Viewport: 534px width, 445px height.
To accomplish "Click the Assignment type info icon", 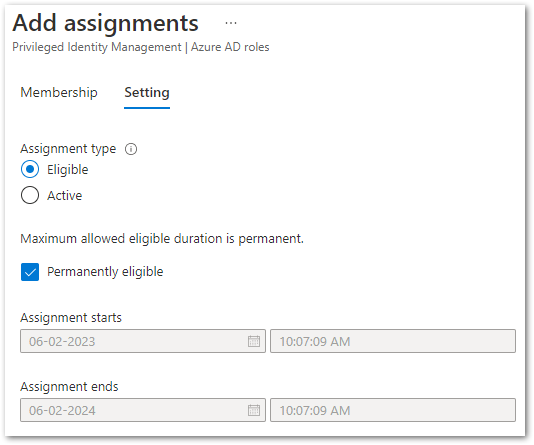I will pos(131,149).
